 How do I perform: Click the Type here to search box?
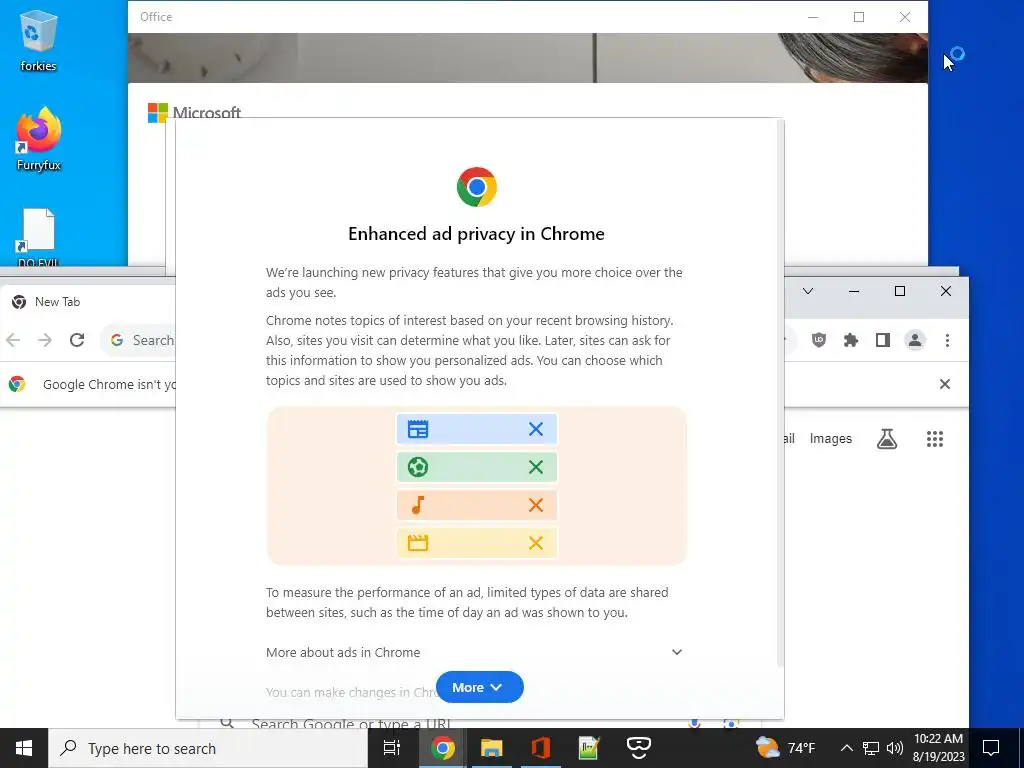click(x=208, y=748)
